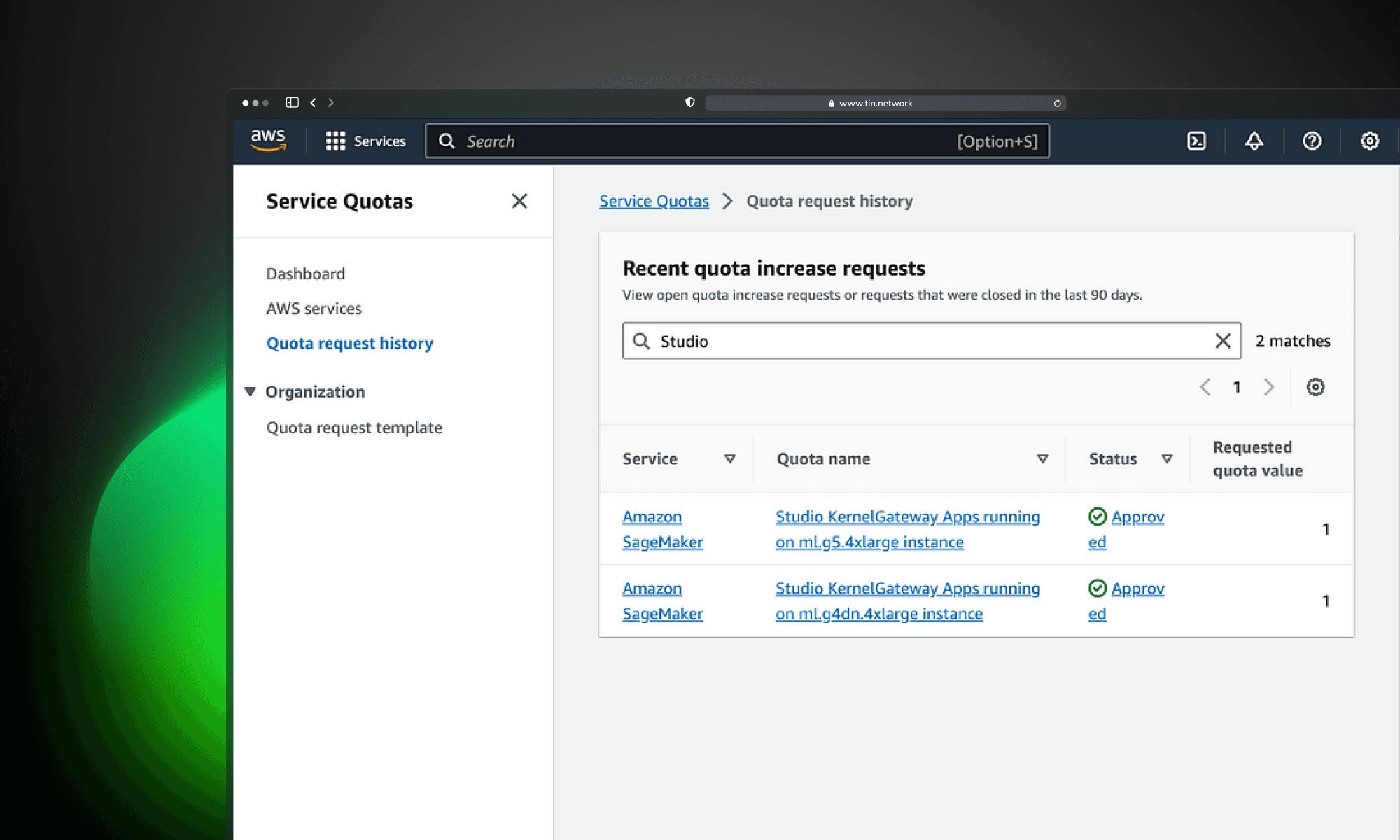
Task: Sort by Service column arrow
Action: click(x=729, y=458)
